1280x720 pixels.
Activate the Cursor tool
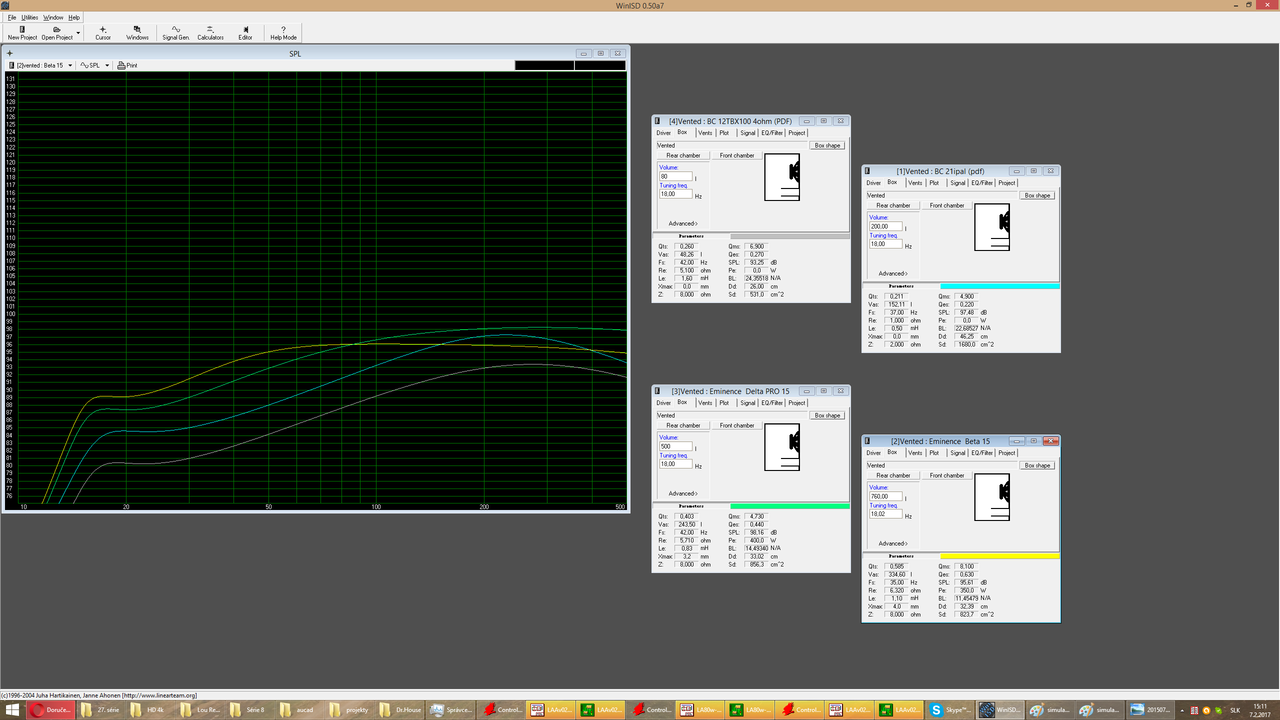[103, 33]
